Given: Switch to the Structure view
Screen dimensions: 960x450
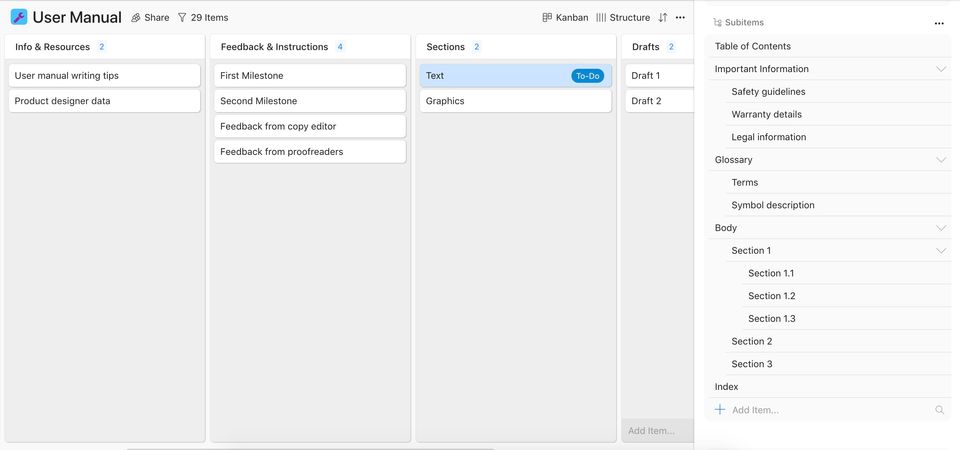Looking at the screenshot, I should coord(623,18).
